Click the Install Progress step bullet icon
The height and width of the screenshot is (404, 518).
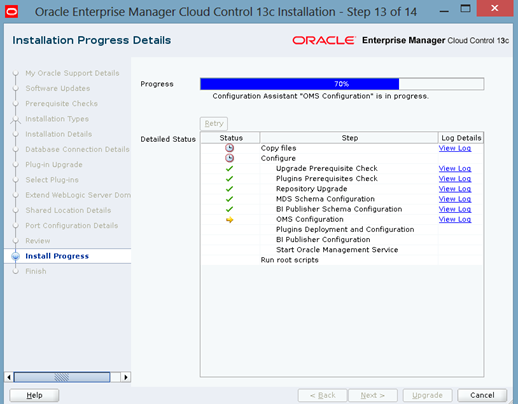tap(15, 256)
